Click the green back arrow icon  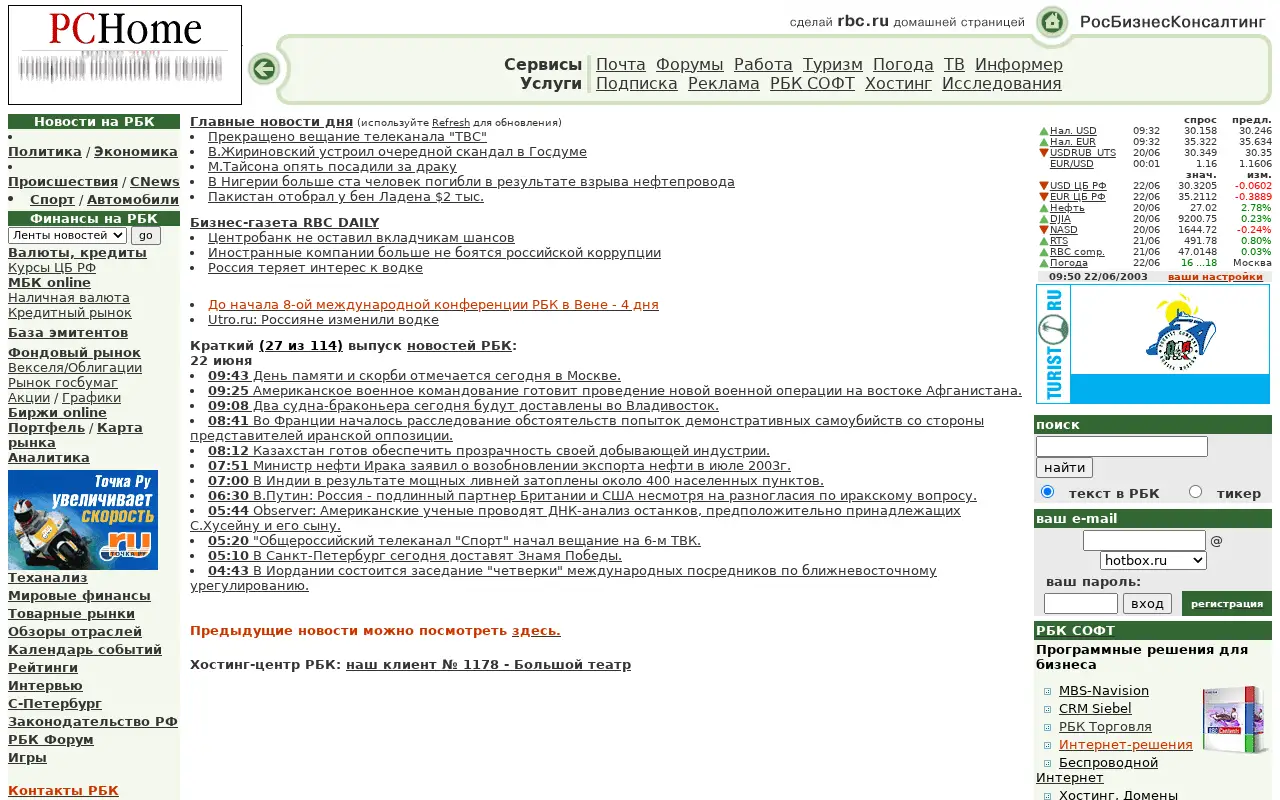pos(264,69)
